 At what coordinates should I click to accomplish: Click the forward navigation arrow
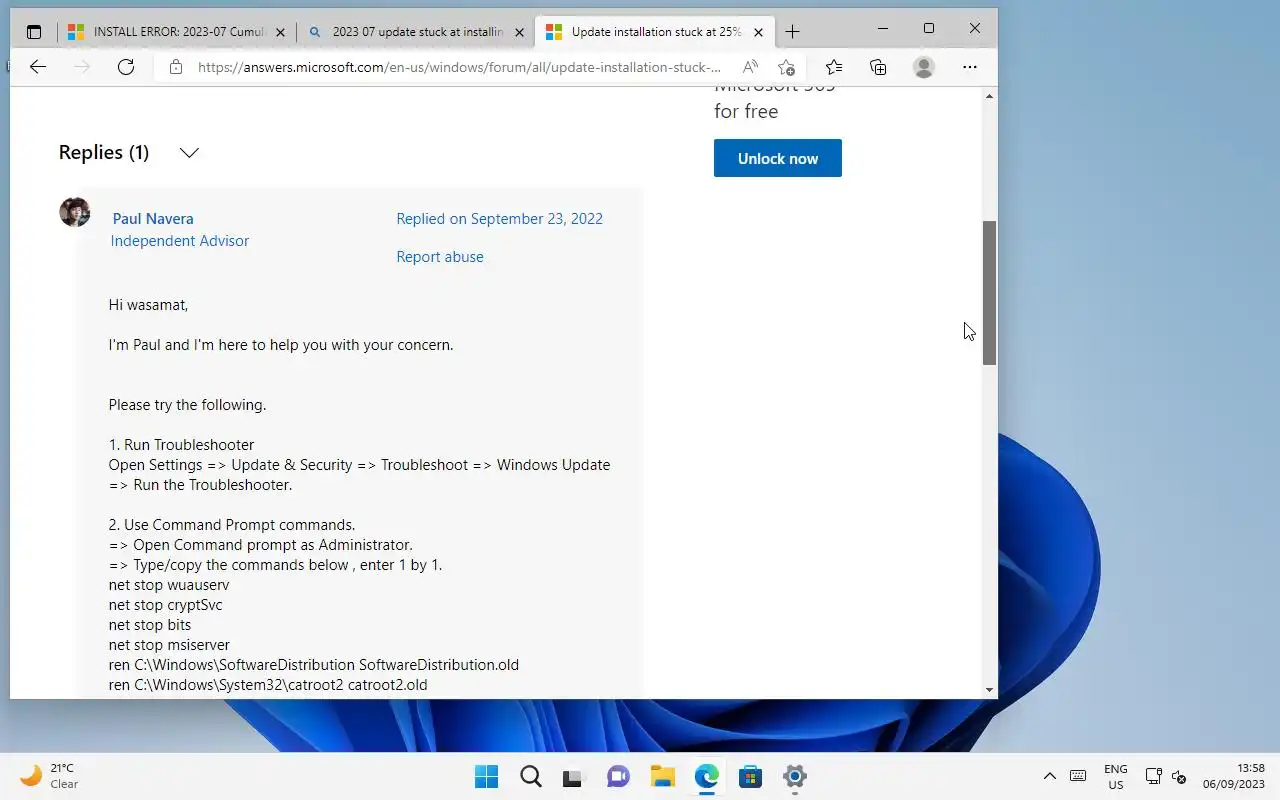[x=82, y=67]
